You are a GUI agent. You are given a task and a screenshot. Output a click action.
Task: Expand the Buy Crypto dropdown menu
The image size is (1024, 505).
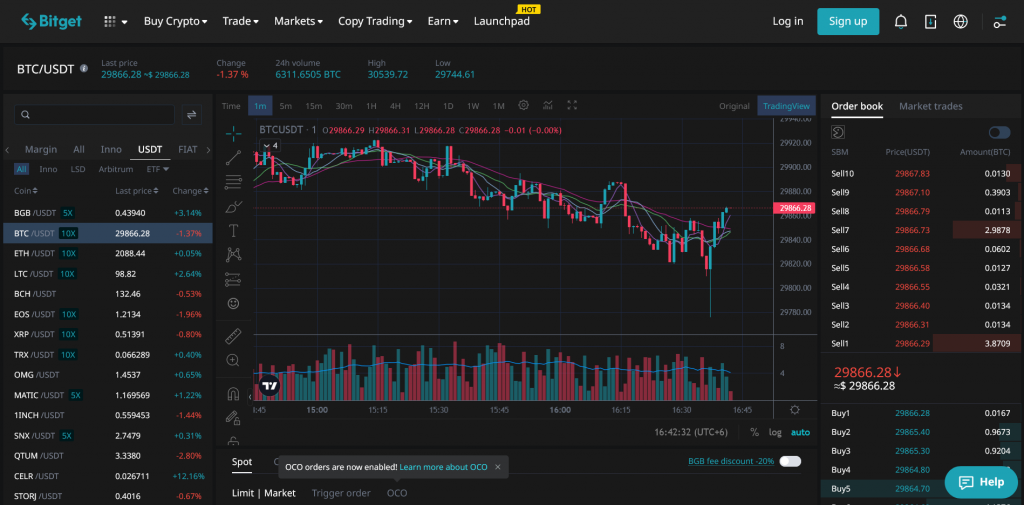175,21
